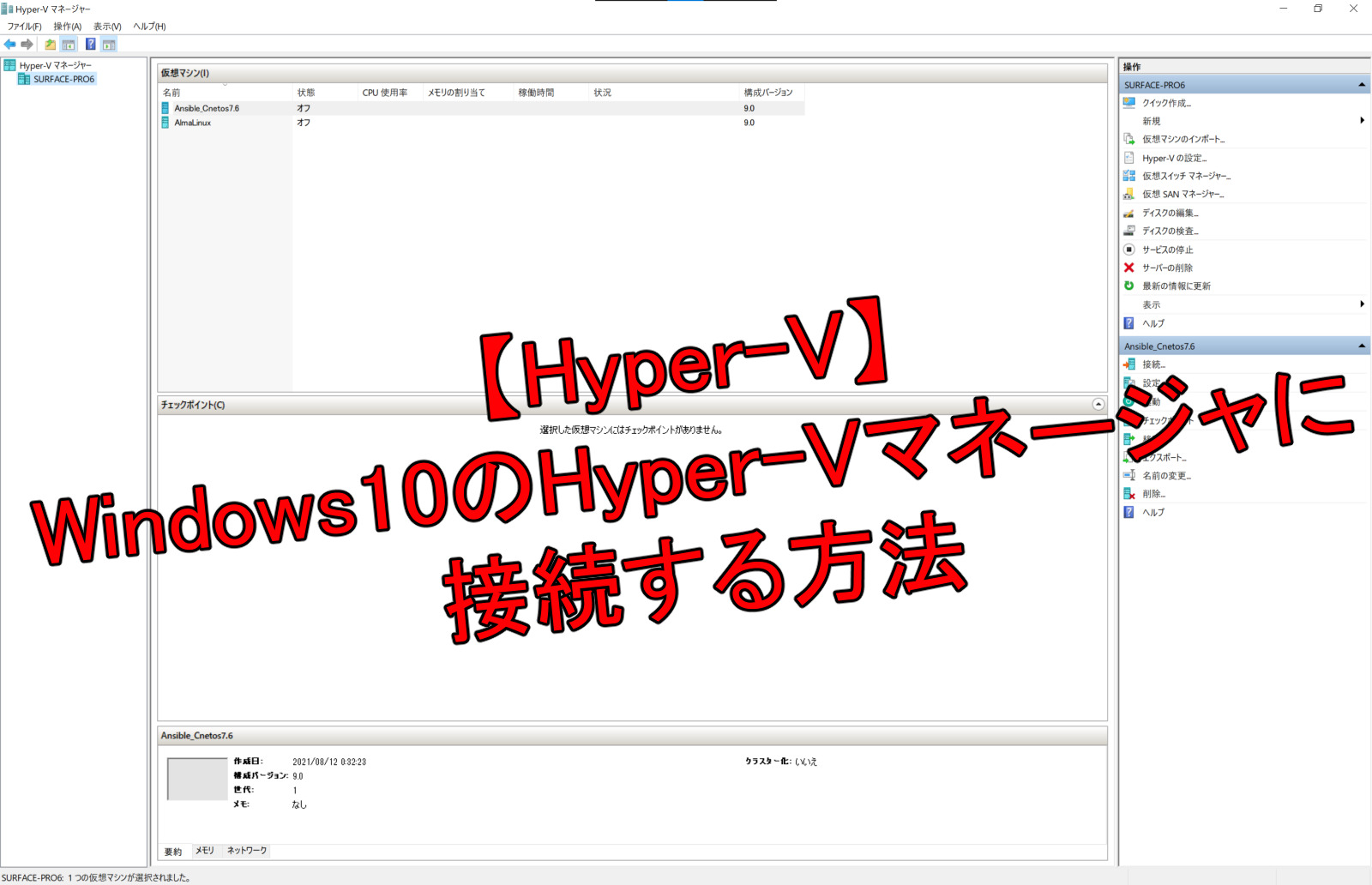1372x885 pixels.
Task: Click the ディスクの検査 icon
Action: [1129, 231]
